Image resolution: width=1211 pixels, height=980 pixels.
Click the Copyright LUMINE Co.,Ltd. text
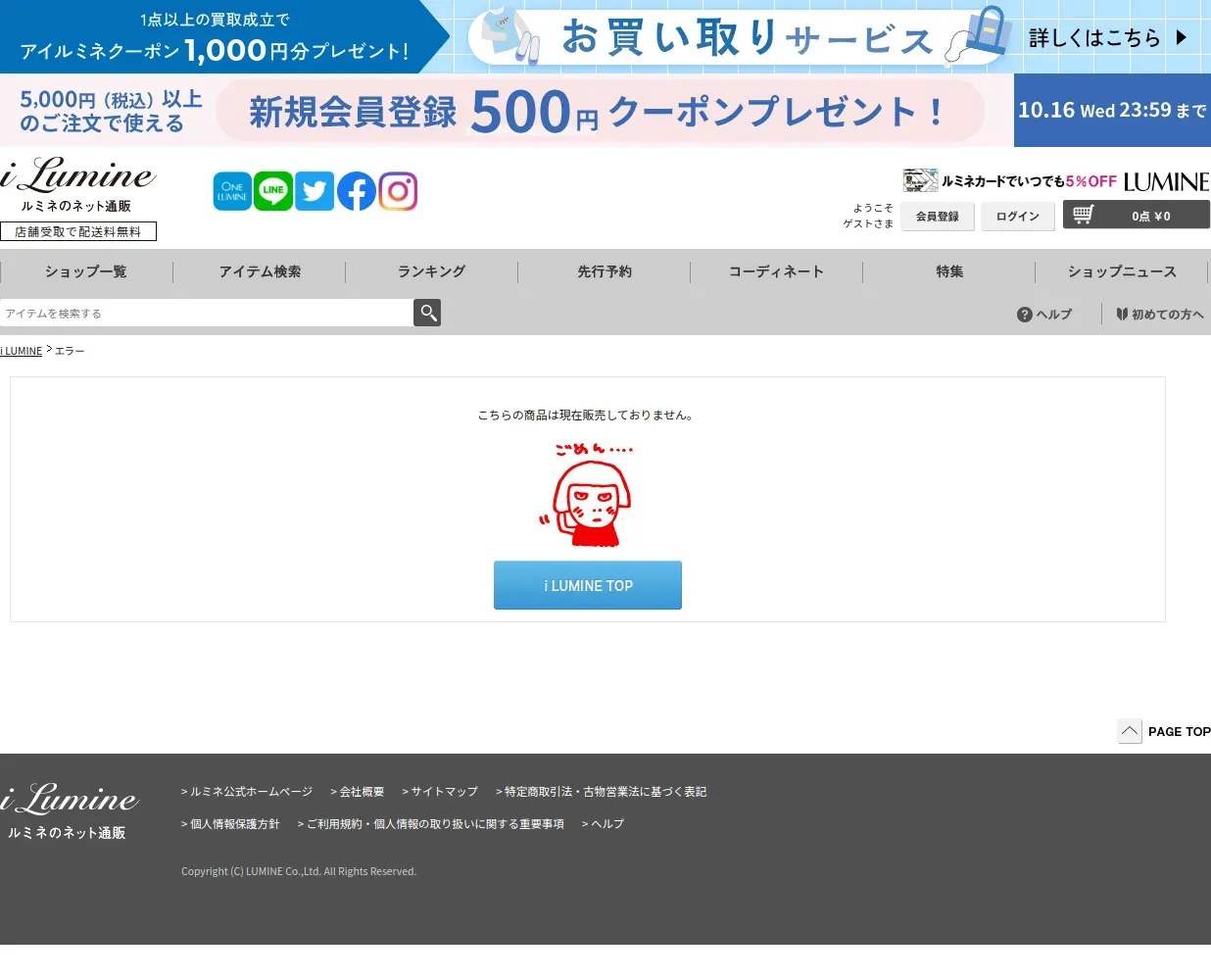click(x=299, y=871)
